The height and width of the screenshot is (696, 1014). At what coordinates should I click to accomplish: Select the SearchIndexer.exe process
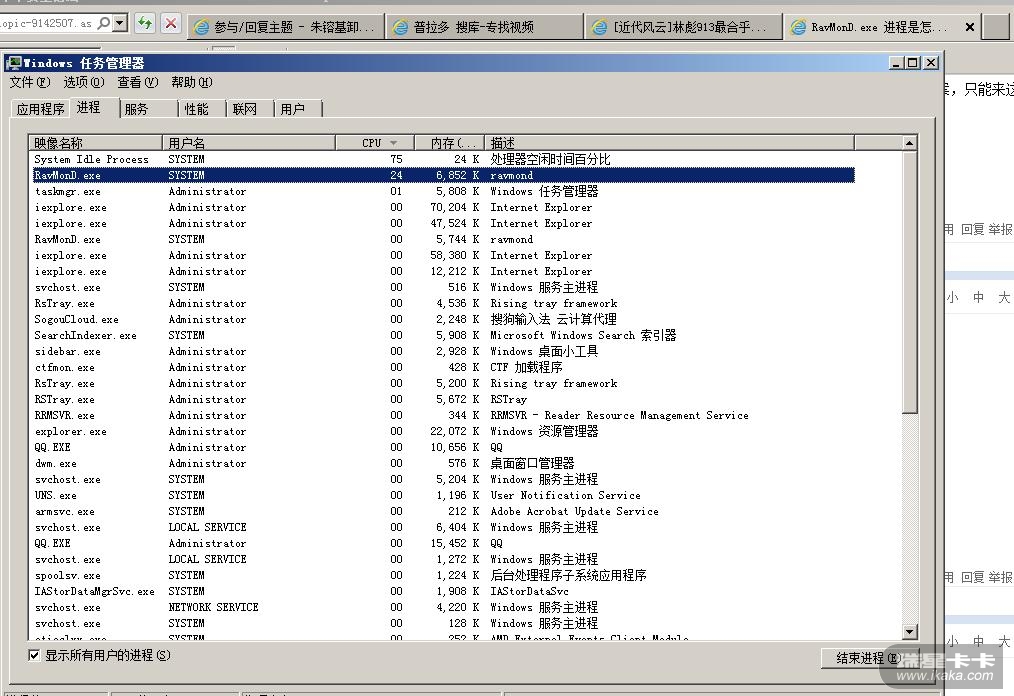point(444,335)
